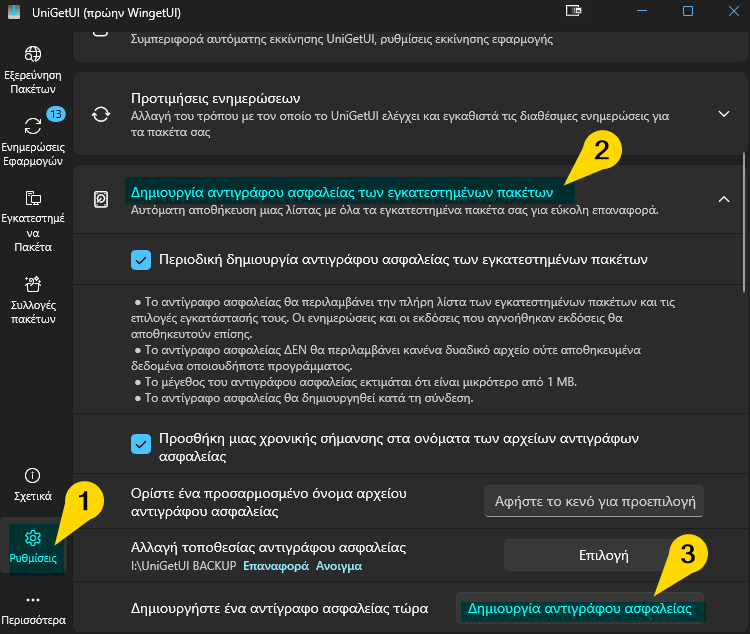Open the Συλλογές πακέτων bundles icon
Screen dimensions: 750x634
pos(33,286)
